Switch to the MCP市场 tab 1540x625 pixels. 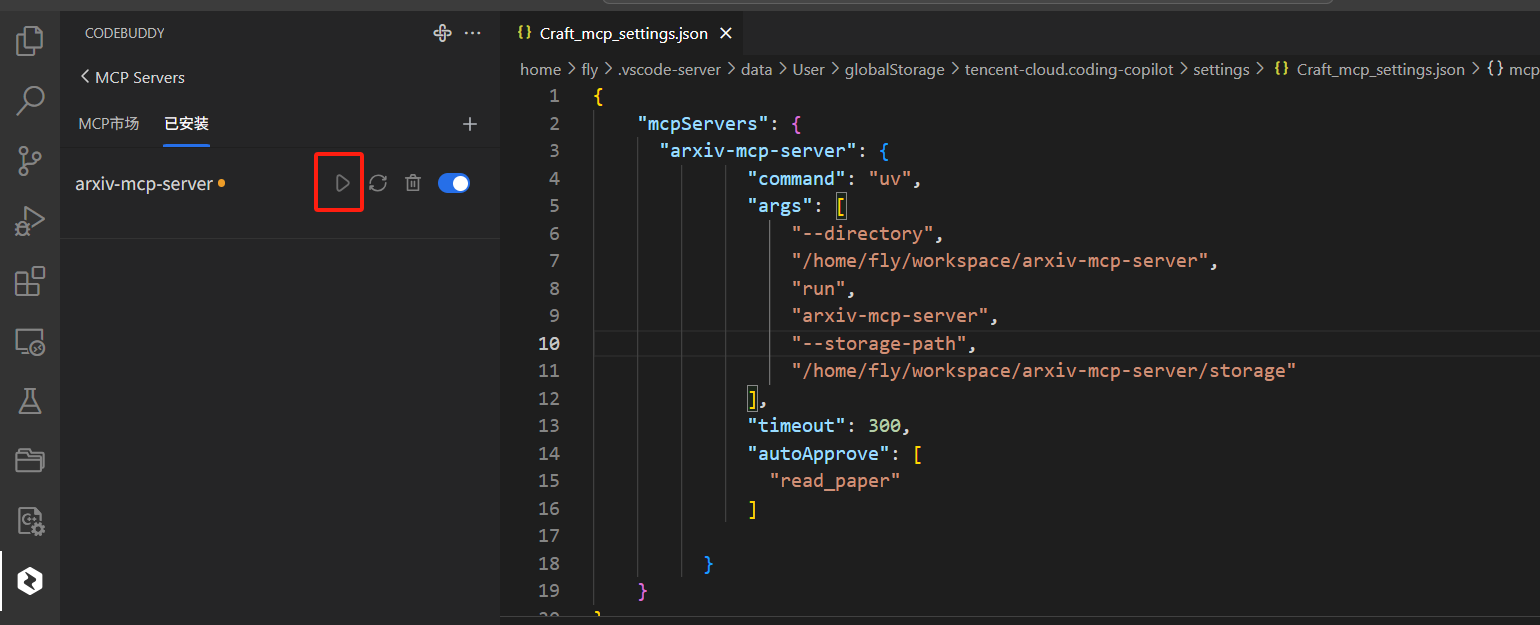(x=109, y=124)
